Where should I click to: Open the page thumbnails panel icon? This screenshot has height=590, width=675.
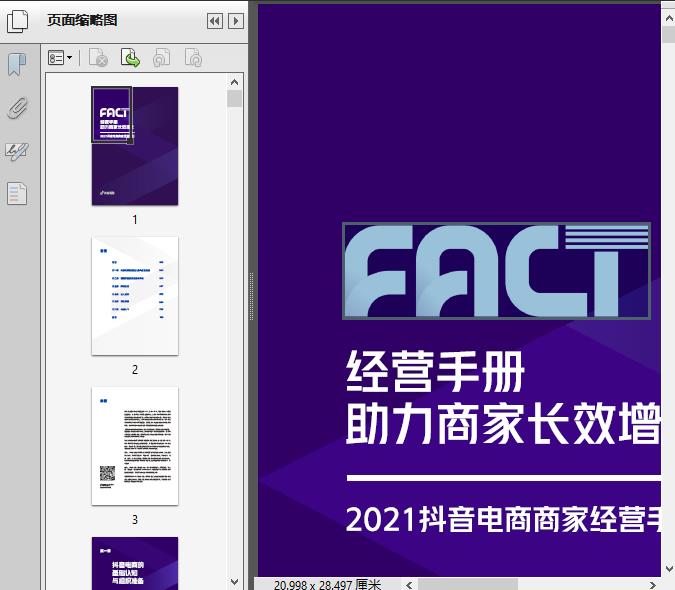point(18,21)
